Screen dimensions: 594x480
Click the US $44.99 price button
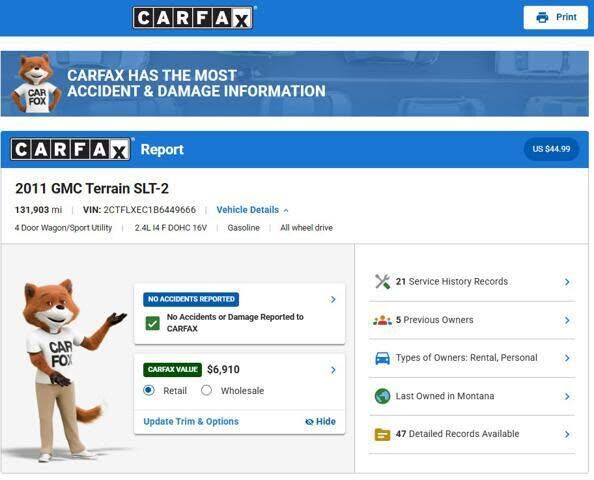[551, 149]
